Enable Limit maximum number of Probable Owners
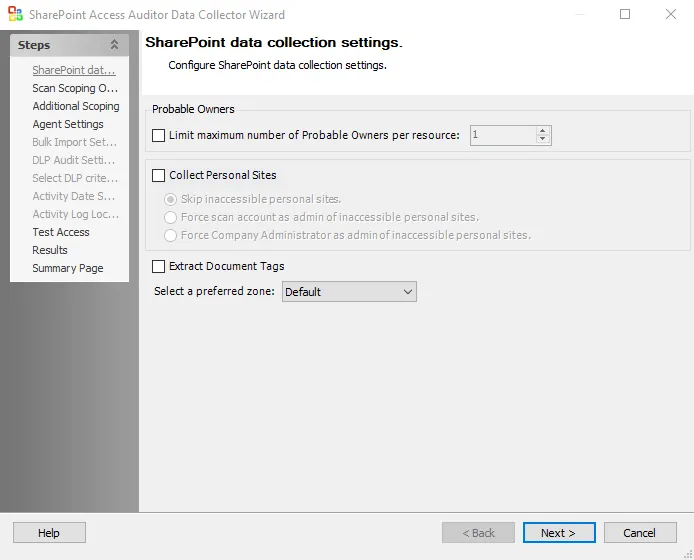The height and width of the screenshot is (560, 694). (158, 135)
